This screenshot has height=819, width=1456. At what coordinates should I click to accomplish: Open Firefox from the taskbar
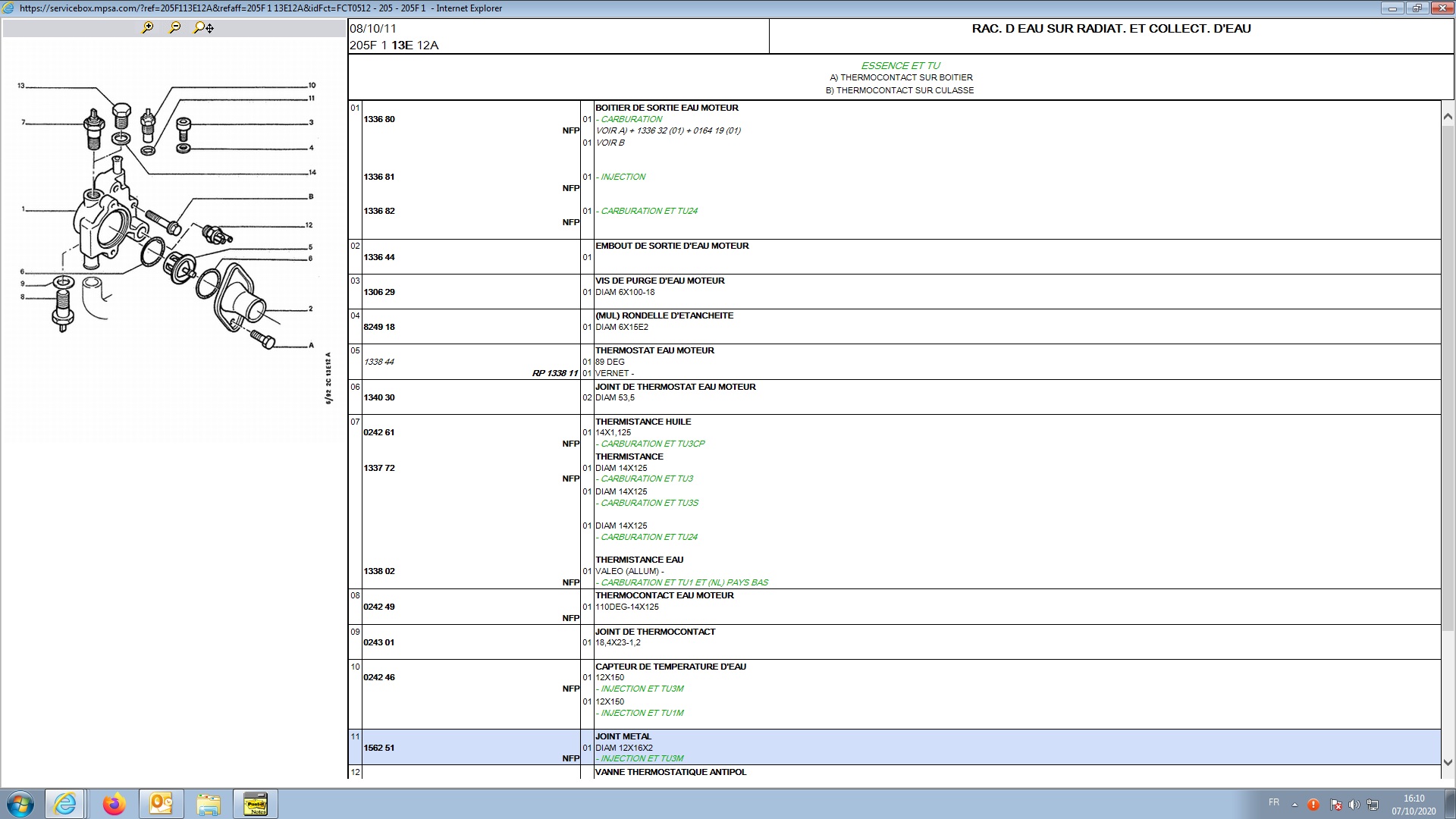click(x=115, y=804)
